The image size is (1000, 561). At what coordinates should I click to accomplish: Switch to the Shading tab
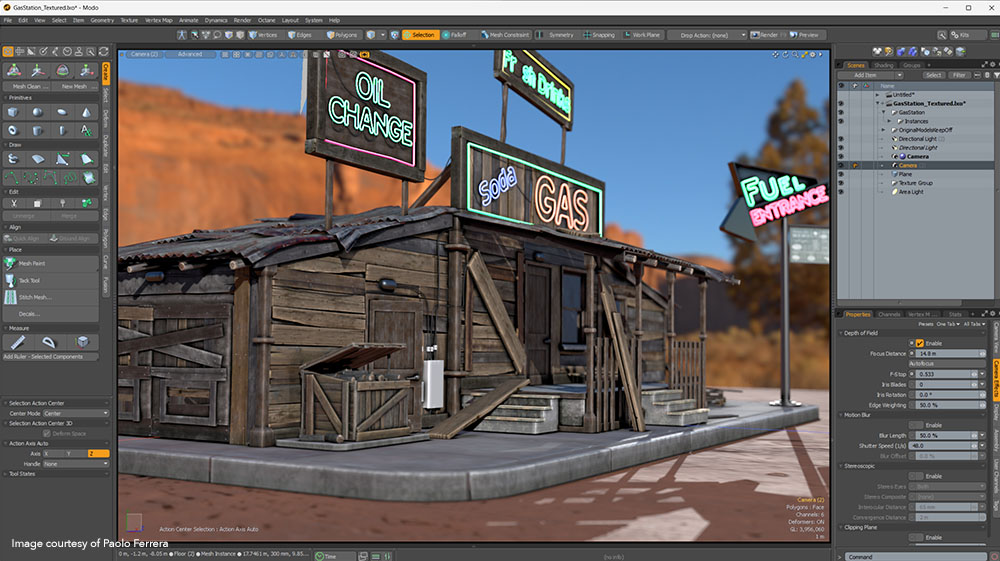click(x=884, y=65)
